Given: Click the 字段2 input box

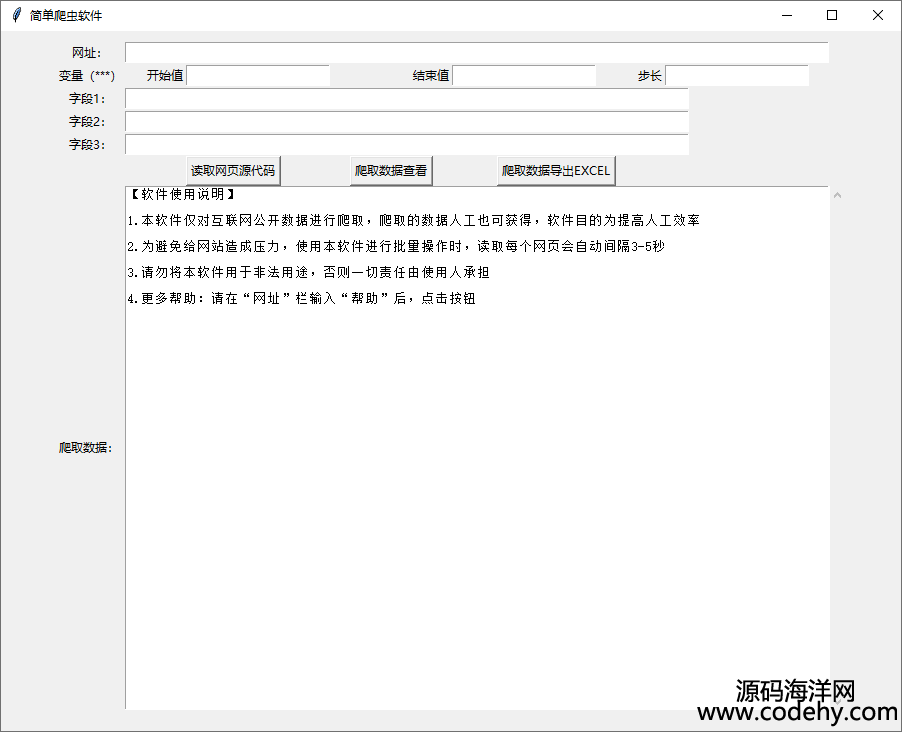Looking at the screenshot, I should [406, 122].
